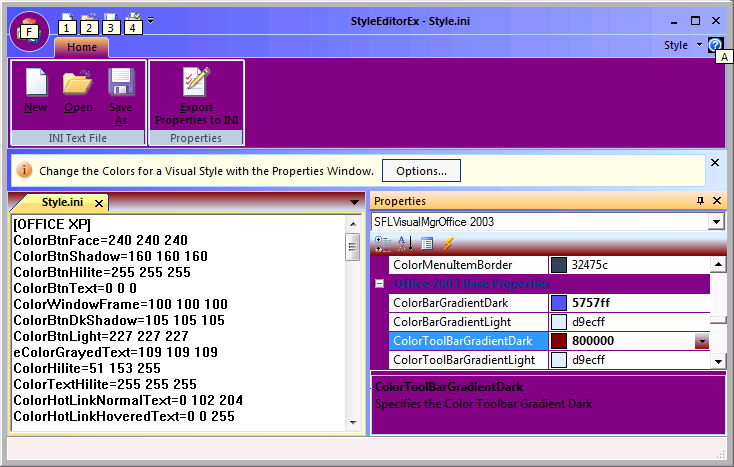Open the Style dropdown menu

[x=682, y=46]
